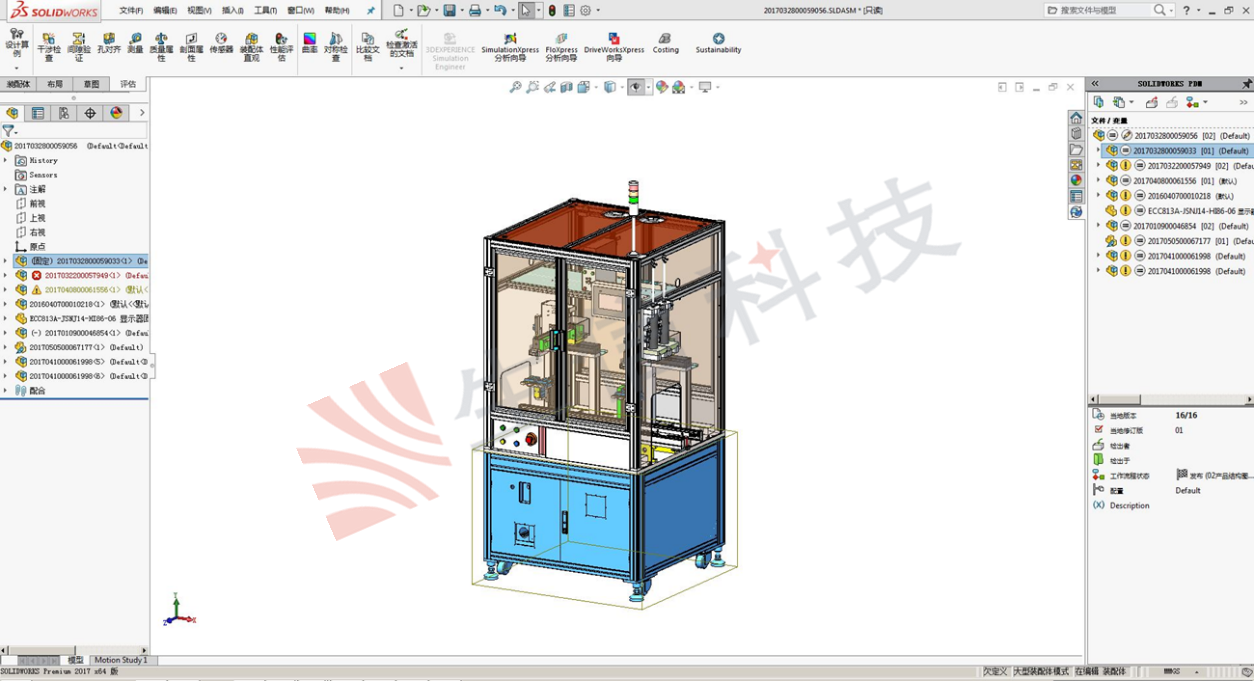Image resolution: width=1254 pixels, height=681 pixels.
Task: Click the task pane home icon
Action: pos(1076,118)
